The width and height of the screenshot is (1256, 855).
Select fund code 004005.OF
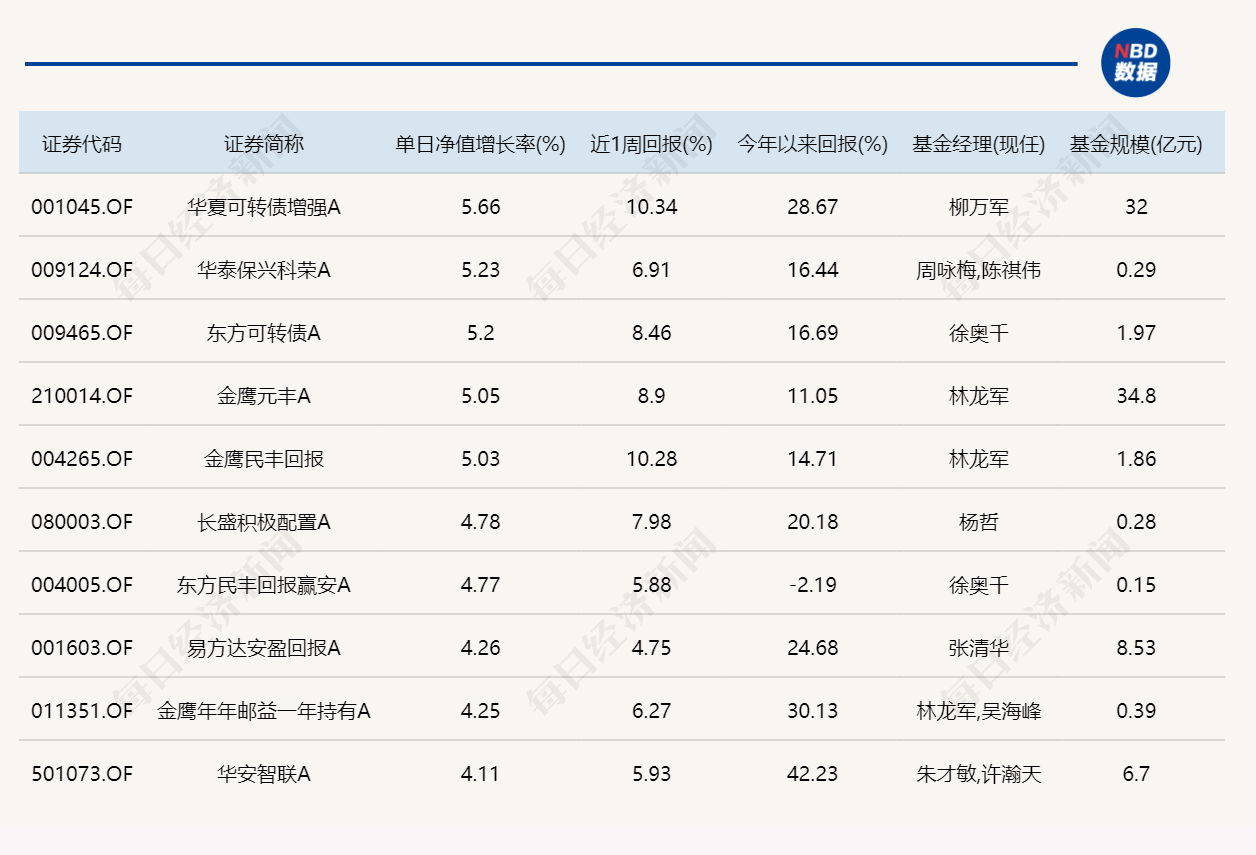point(82,585)
